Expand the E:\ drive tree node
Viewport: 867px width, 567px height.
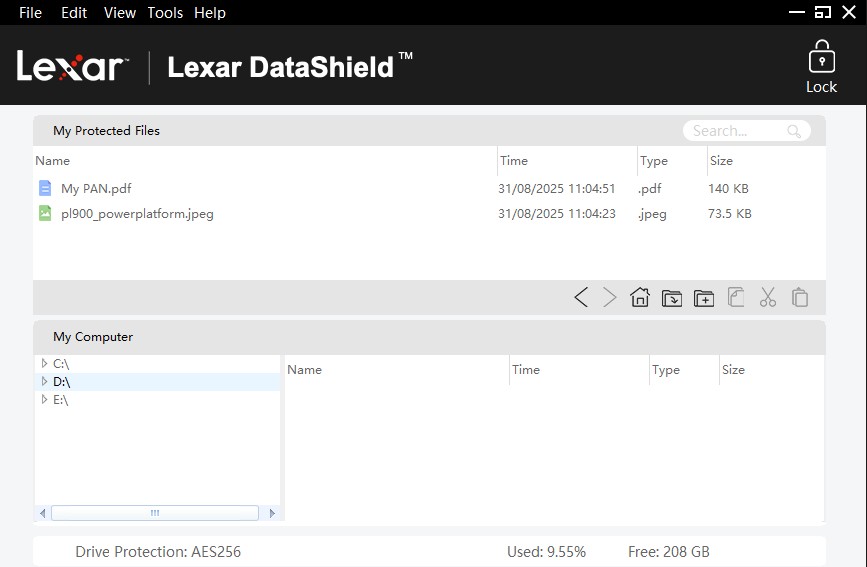[x=44, y=400]
